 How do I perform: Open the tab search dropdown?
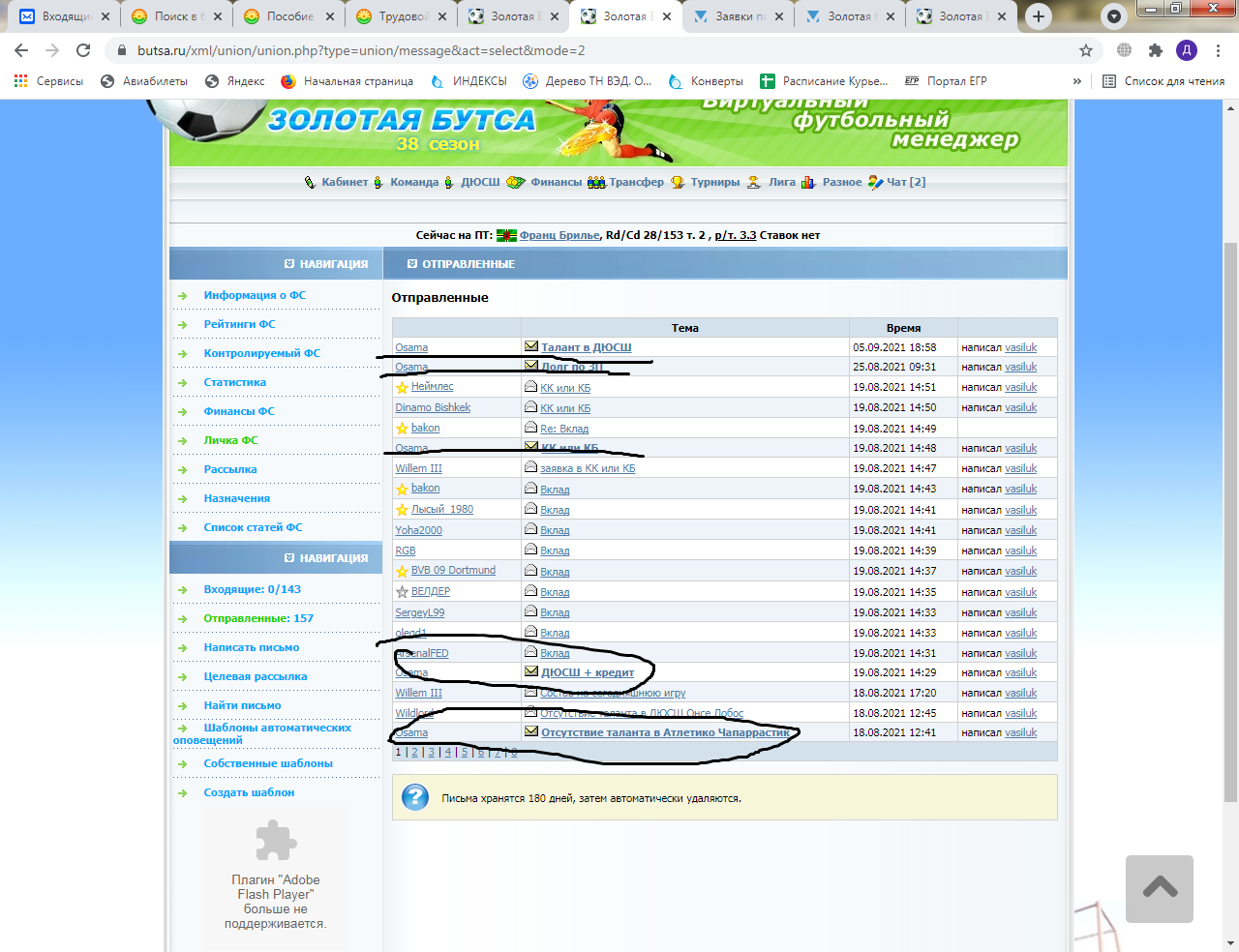[1114, 16]
